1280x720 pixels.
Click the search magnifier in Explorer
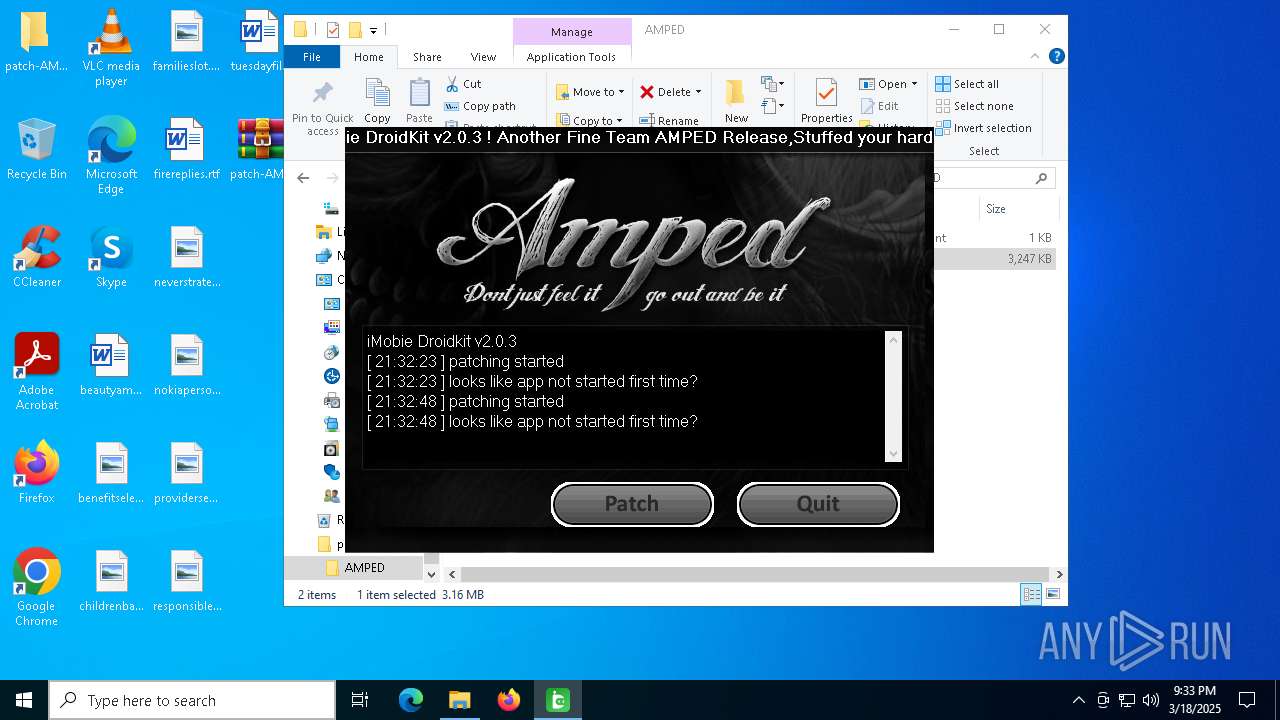[x=1041, y=178]
